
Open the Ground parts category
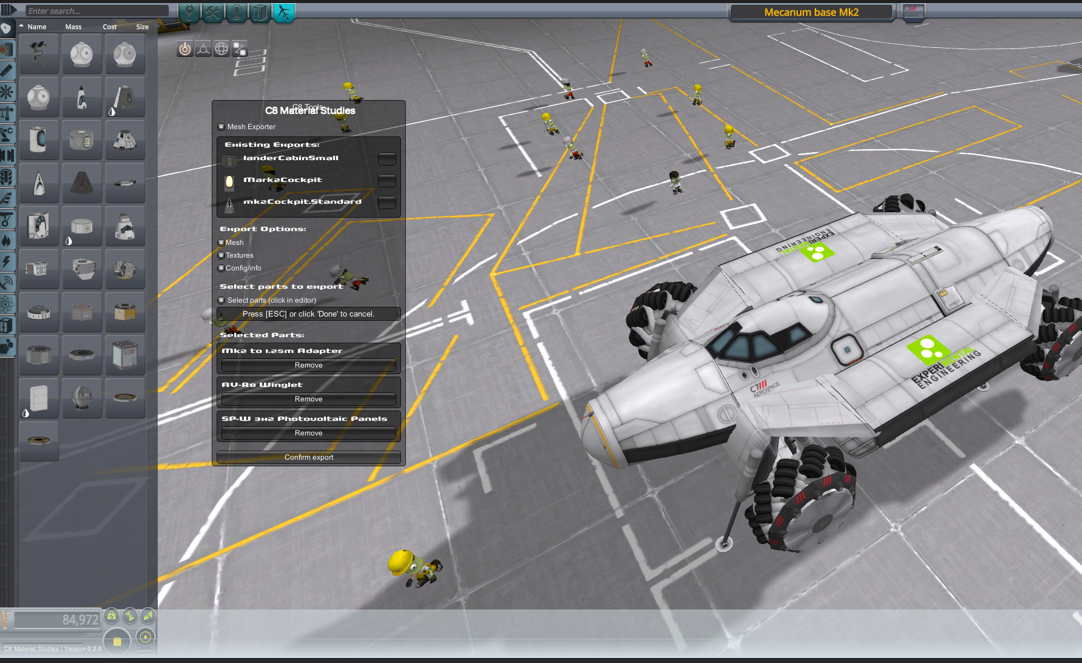pyautogui.click(x=7, y=220)
